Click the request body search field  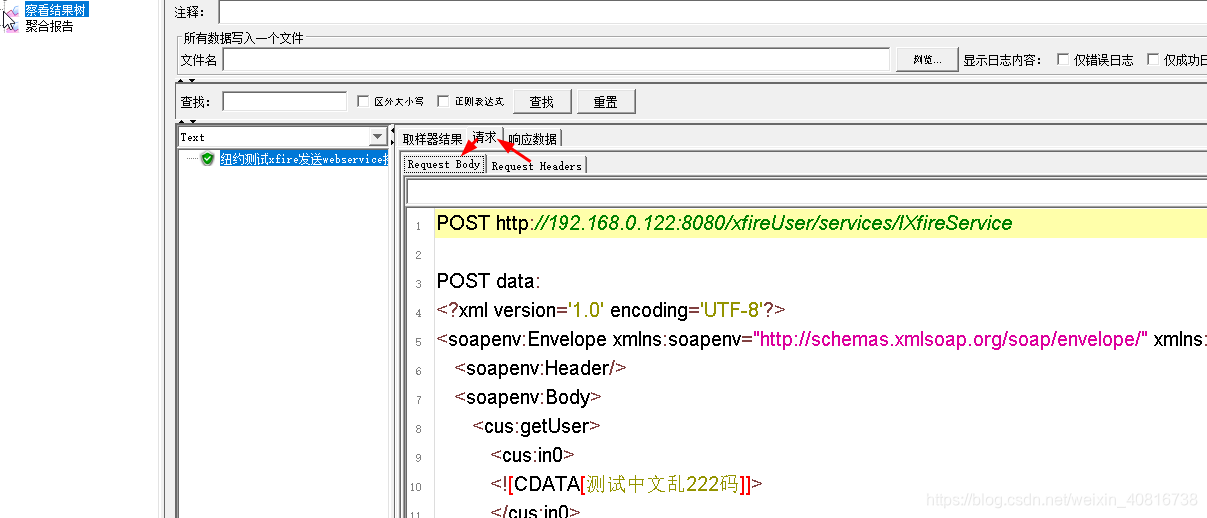pos(806,192)
